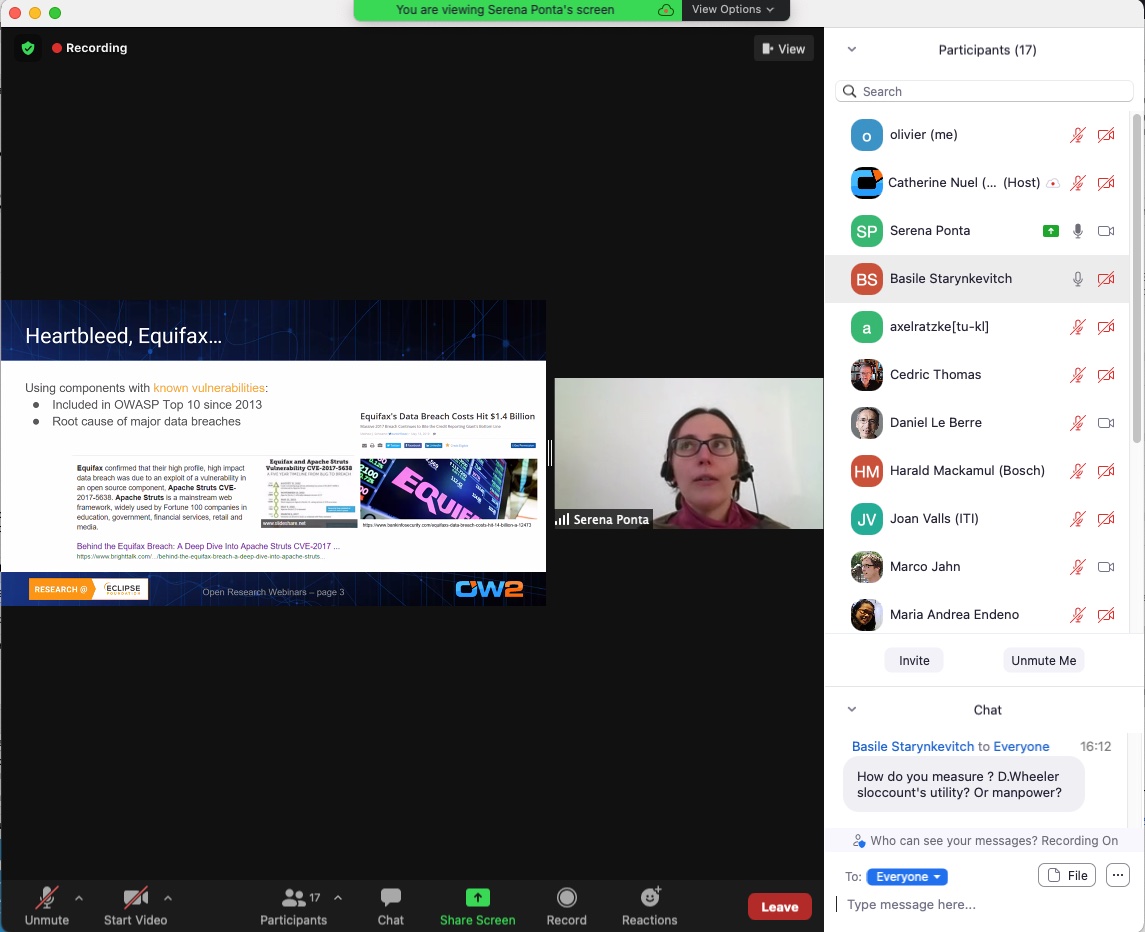
Task: Select participant row 'Joan Valls (ITI)'
Action: click(978, 519)
